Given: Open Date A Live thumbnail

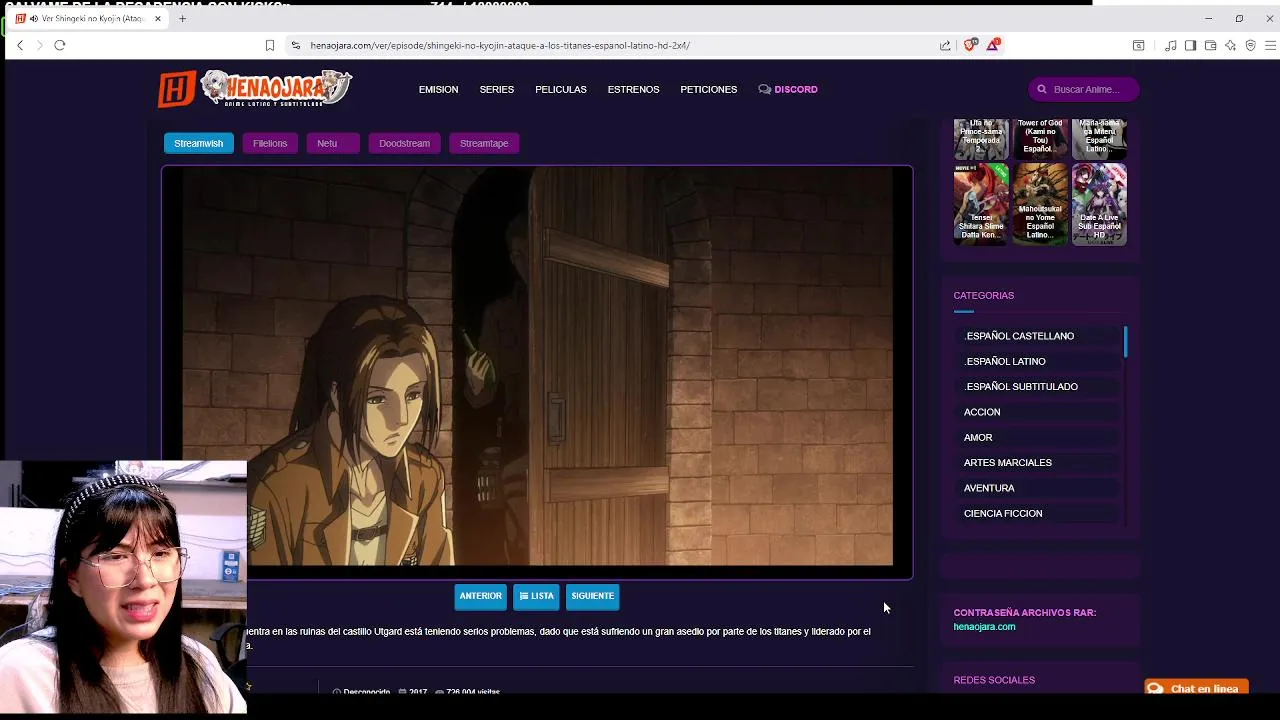Looking at the screenshot, I should point(1099,204).
